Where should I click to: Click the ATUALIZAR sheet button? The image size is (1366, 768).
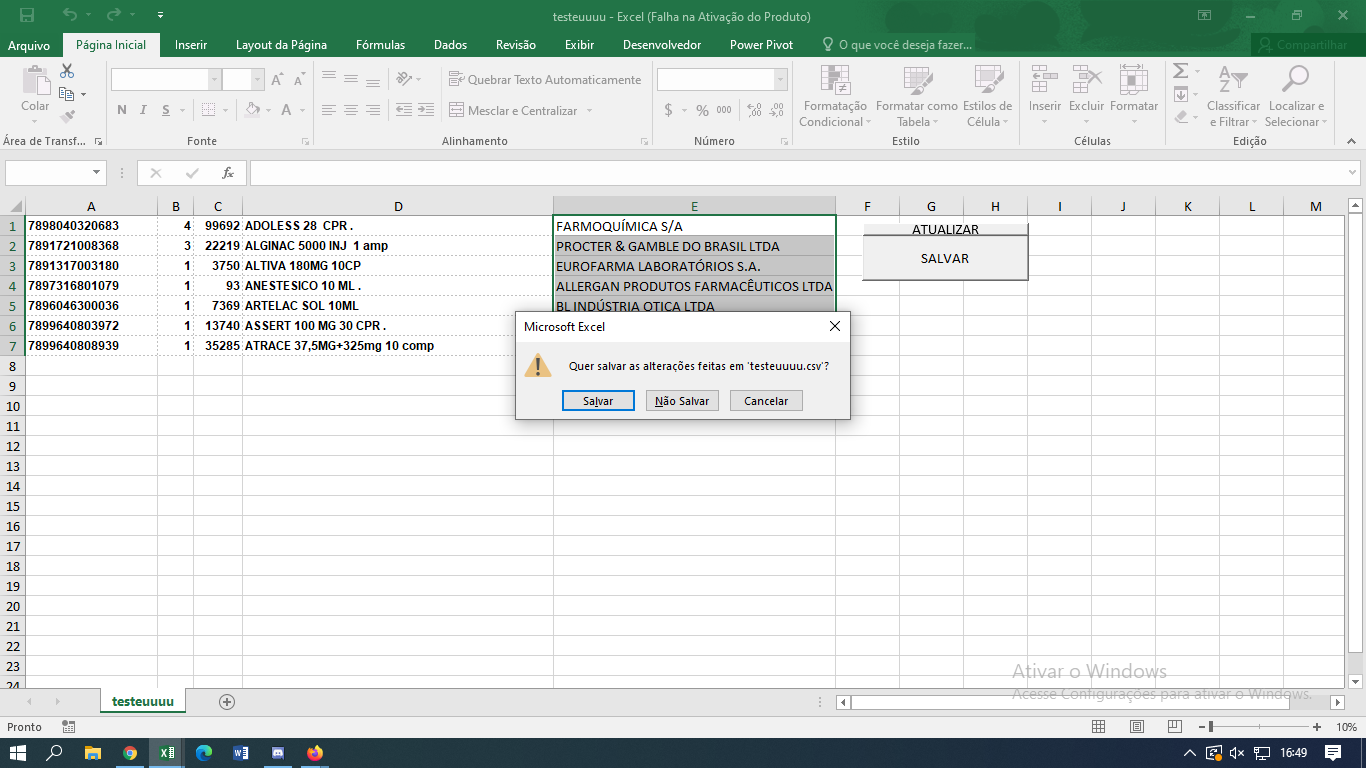pos(945,228)
